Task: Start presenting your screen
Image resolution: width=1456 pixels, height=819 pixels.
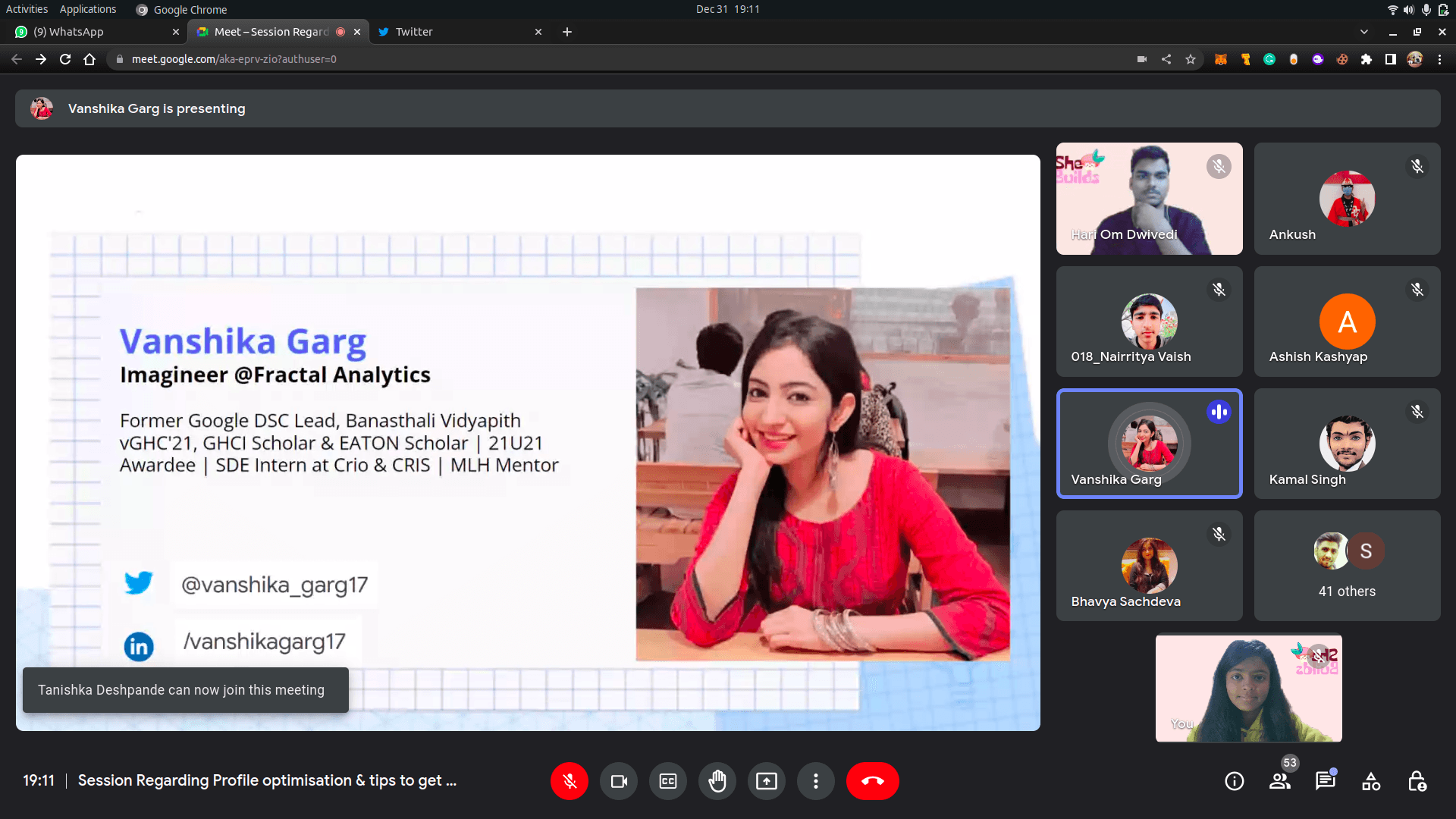Action: [x=767, y=781]
